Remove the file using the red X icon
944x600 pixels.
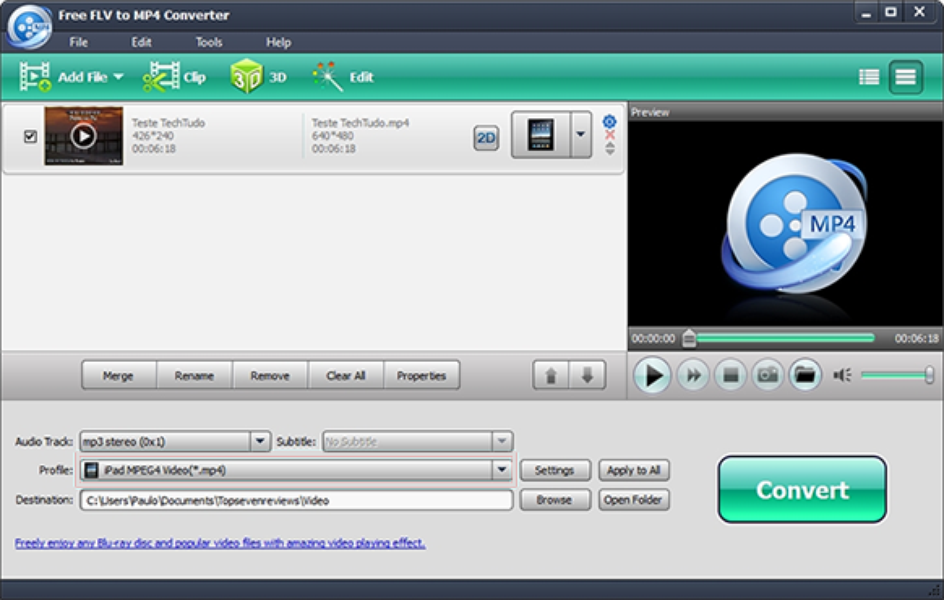pos(609,134)
